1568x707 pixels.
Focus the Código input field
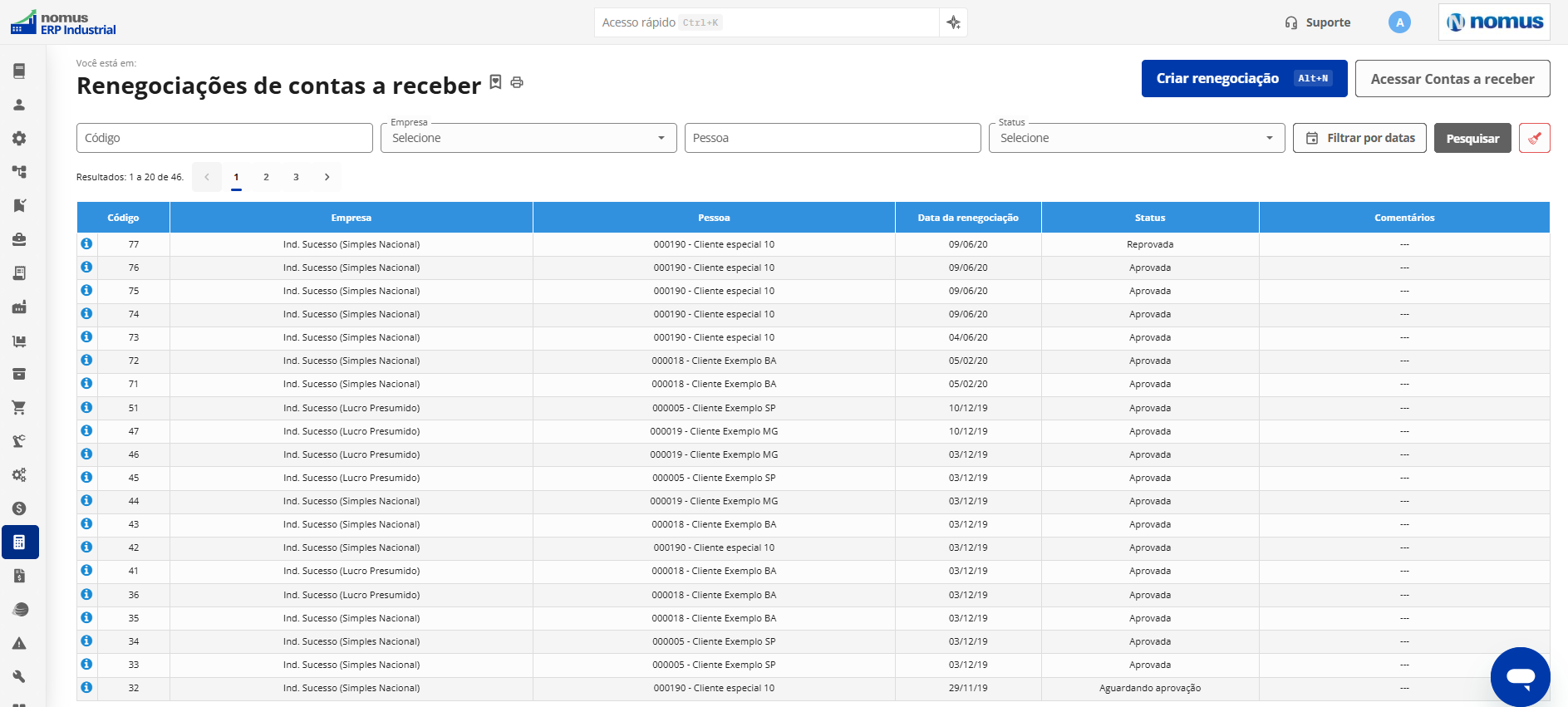(224, 138)
